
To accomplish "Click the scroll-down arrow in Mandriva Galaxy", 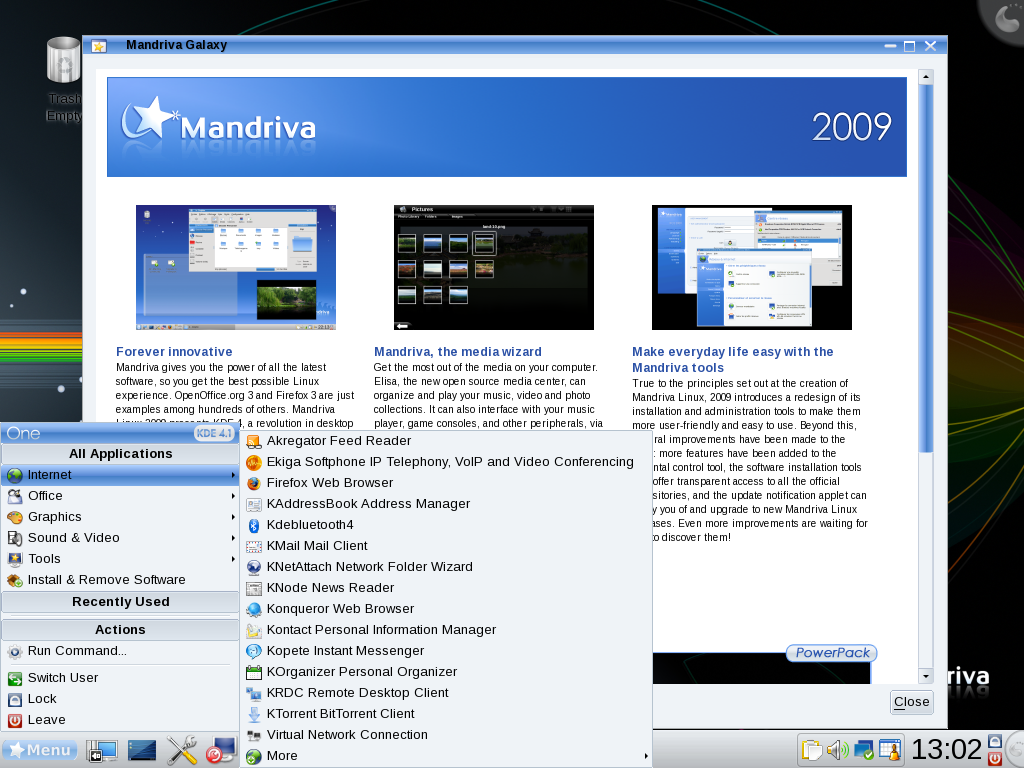I will 925,675.
